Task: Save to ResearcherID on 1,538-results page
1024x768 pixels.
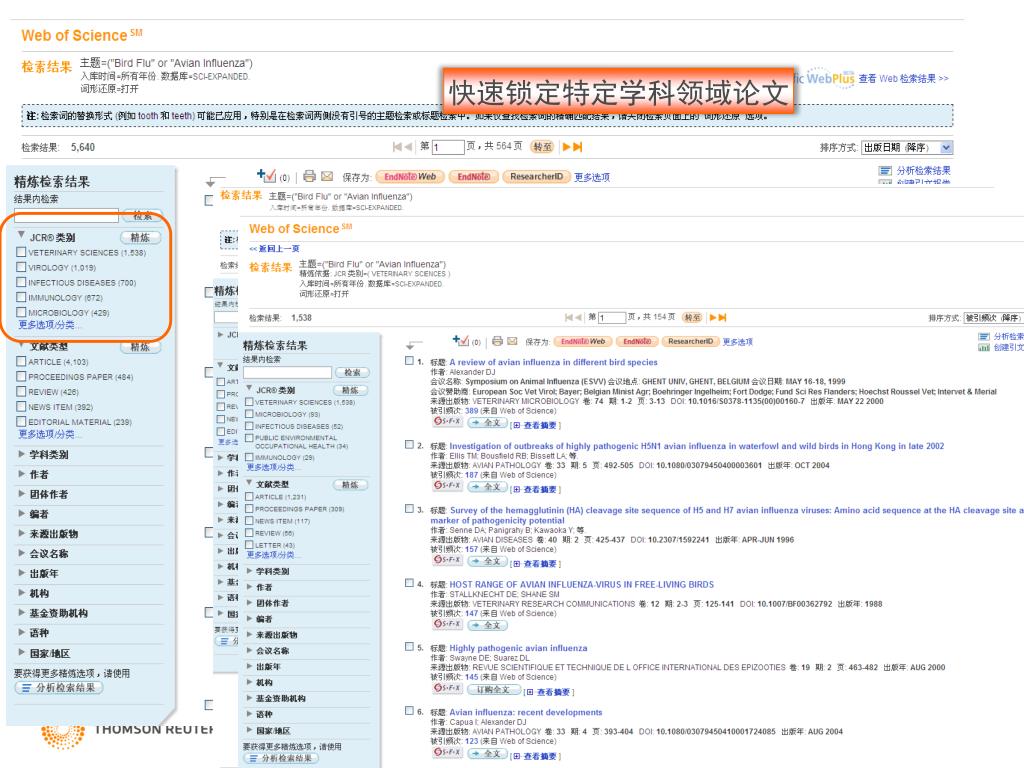Action: click(690, 341)
